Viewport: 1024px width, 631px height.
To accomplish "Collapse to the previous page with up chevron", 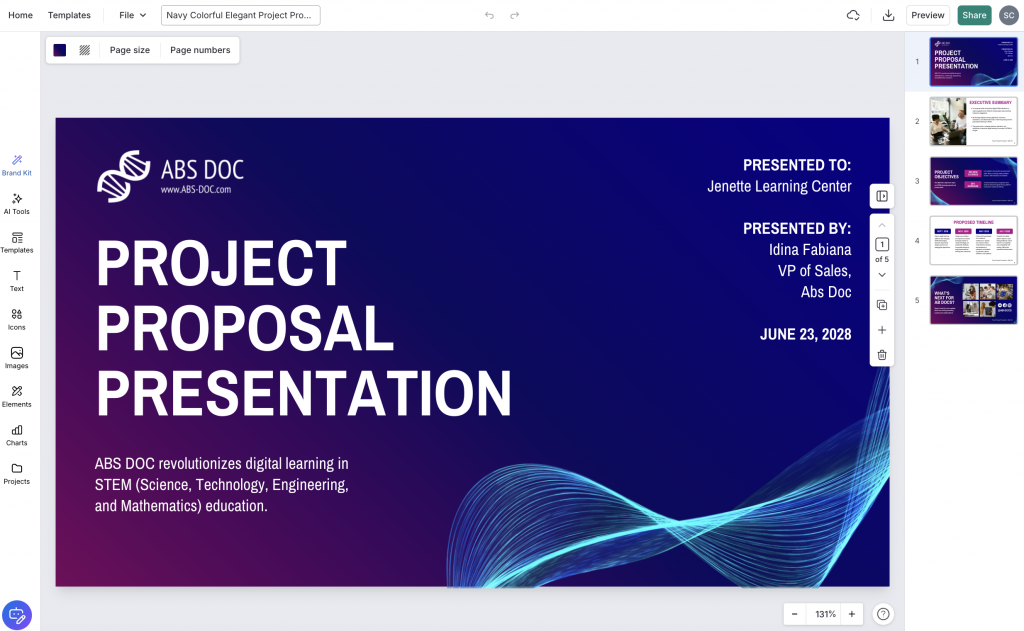I will pyautogui.click(x=880, y=227).
